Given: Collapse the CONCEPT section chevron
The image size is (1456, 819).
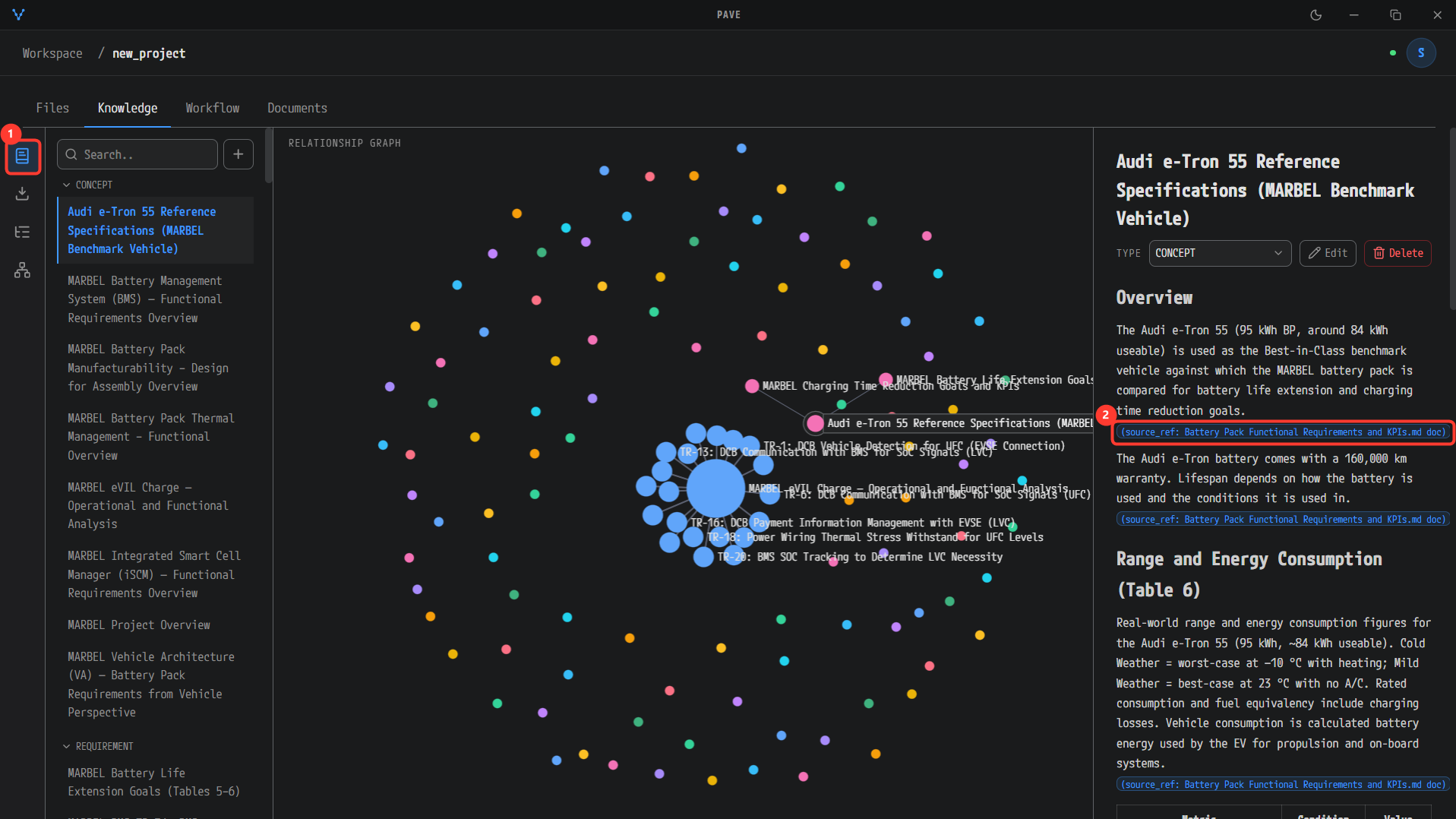Looking at the screenshot, I should pos(66,185).
